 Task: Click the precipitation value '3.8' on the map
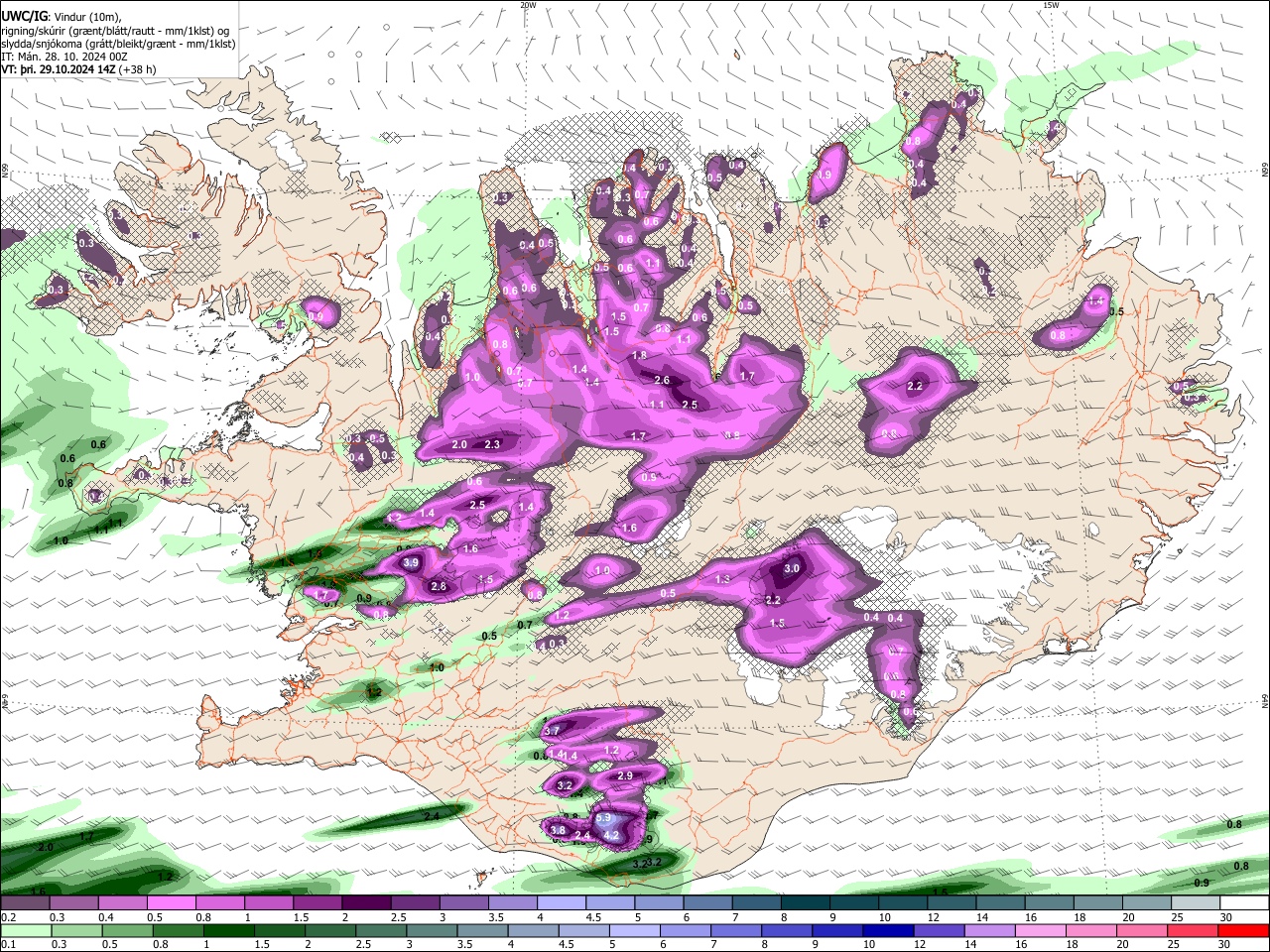coord(558,831)
